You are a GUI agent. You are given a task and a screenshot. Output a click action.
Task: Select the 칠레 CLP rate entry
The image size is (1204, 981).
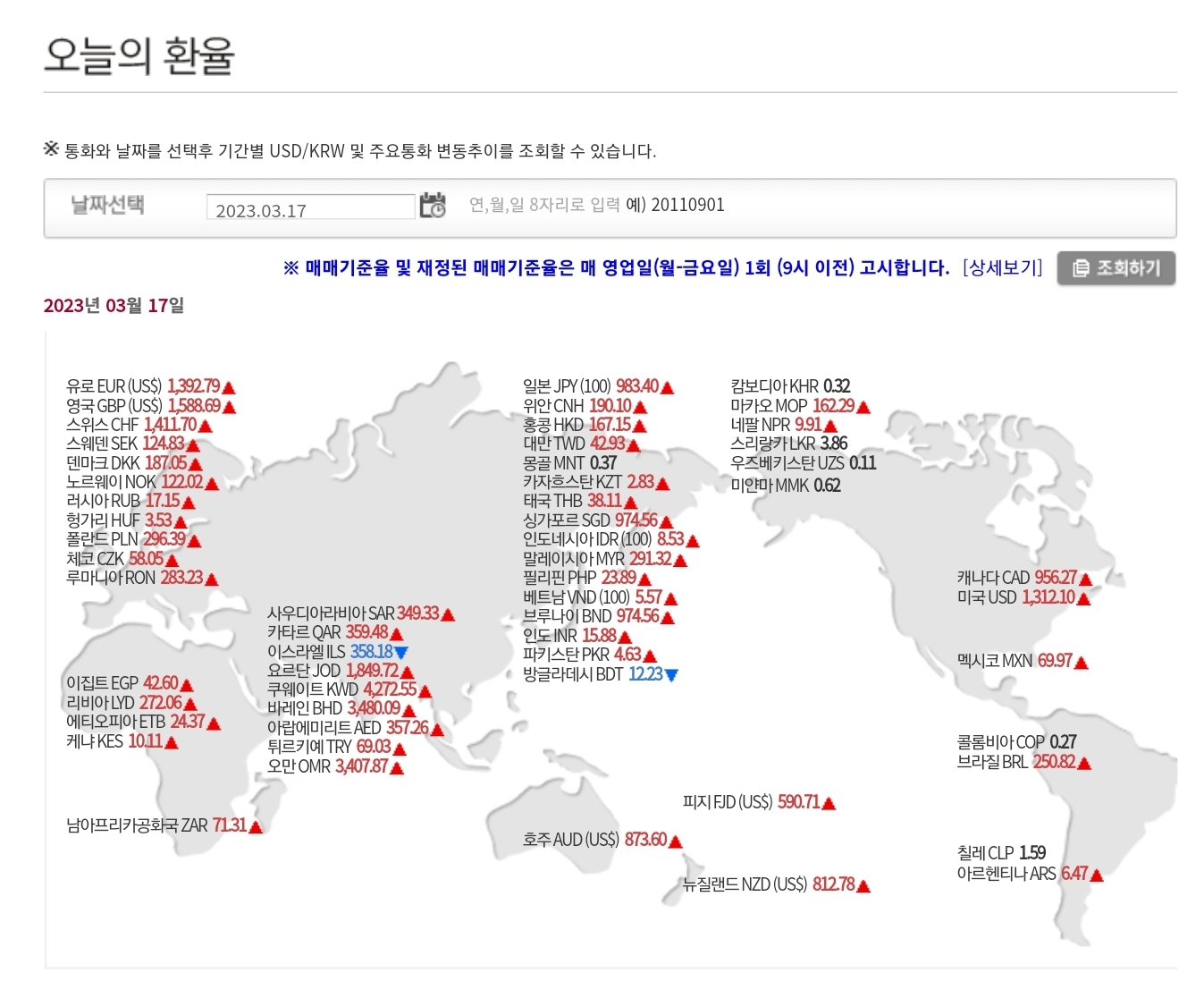1001,853
